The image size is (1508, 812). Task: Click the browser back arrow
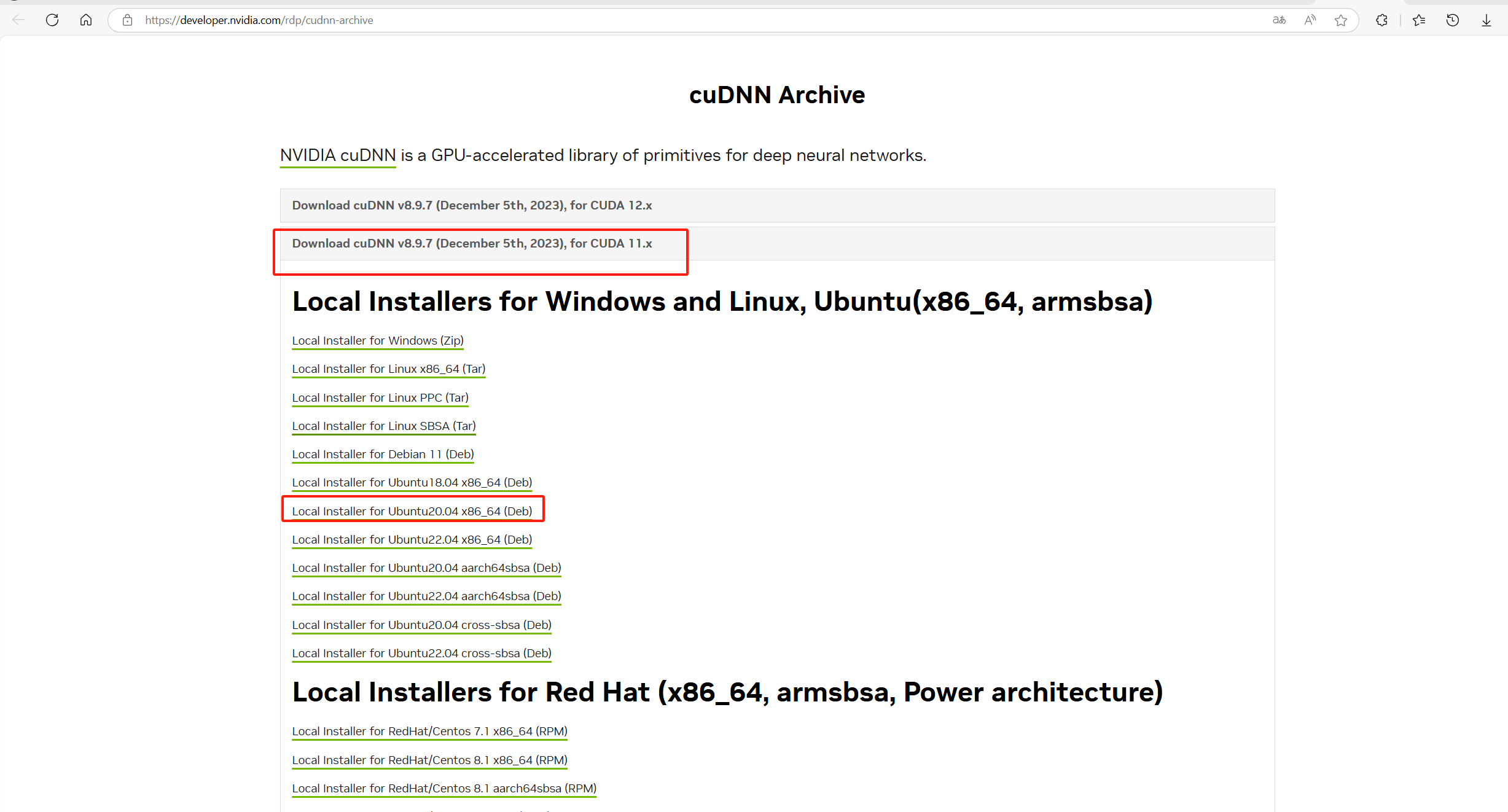[18, 20]
